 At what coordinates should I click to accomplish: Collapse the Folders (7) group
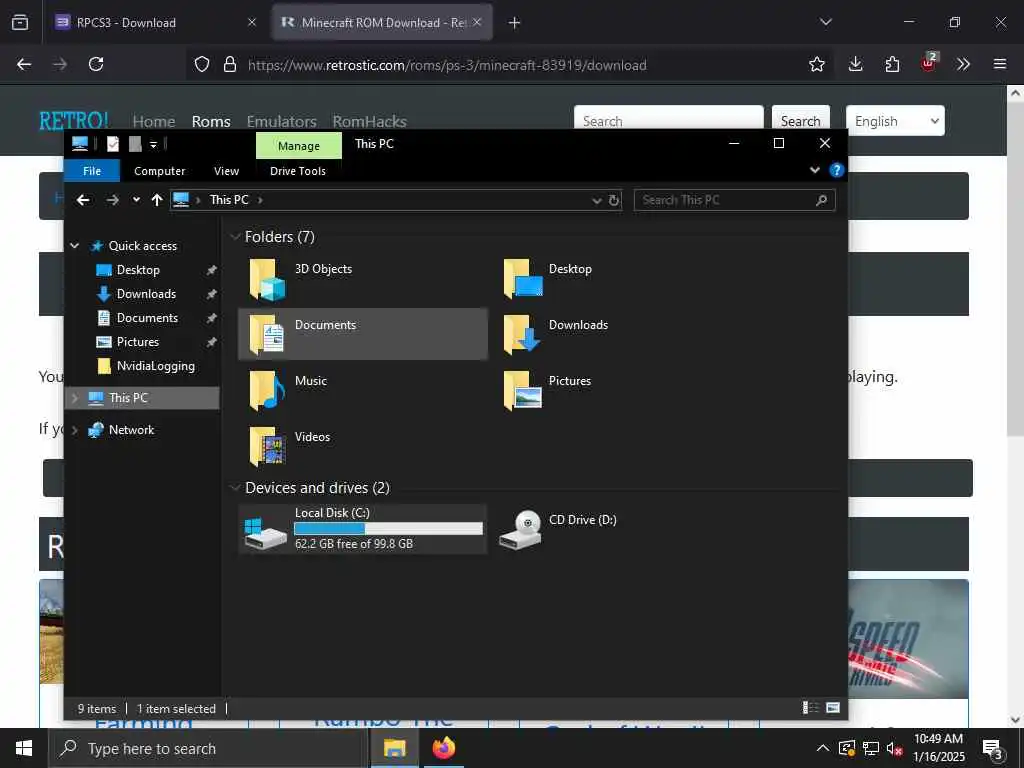[235, 236]
